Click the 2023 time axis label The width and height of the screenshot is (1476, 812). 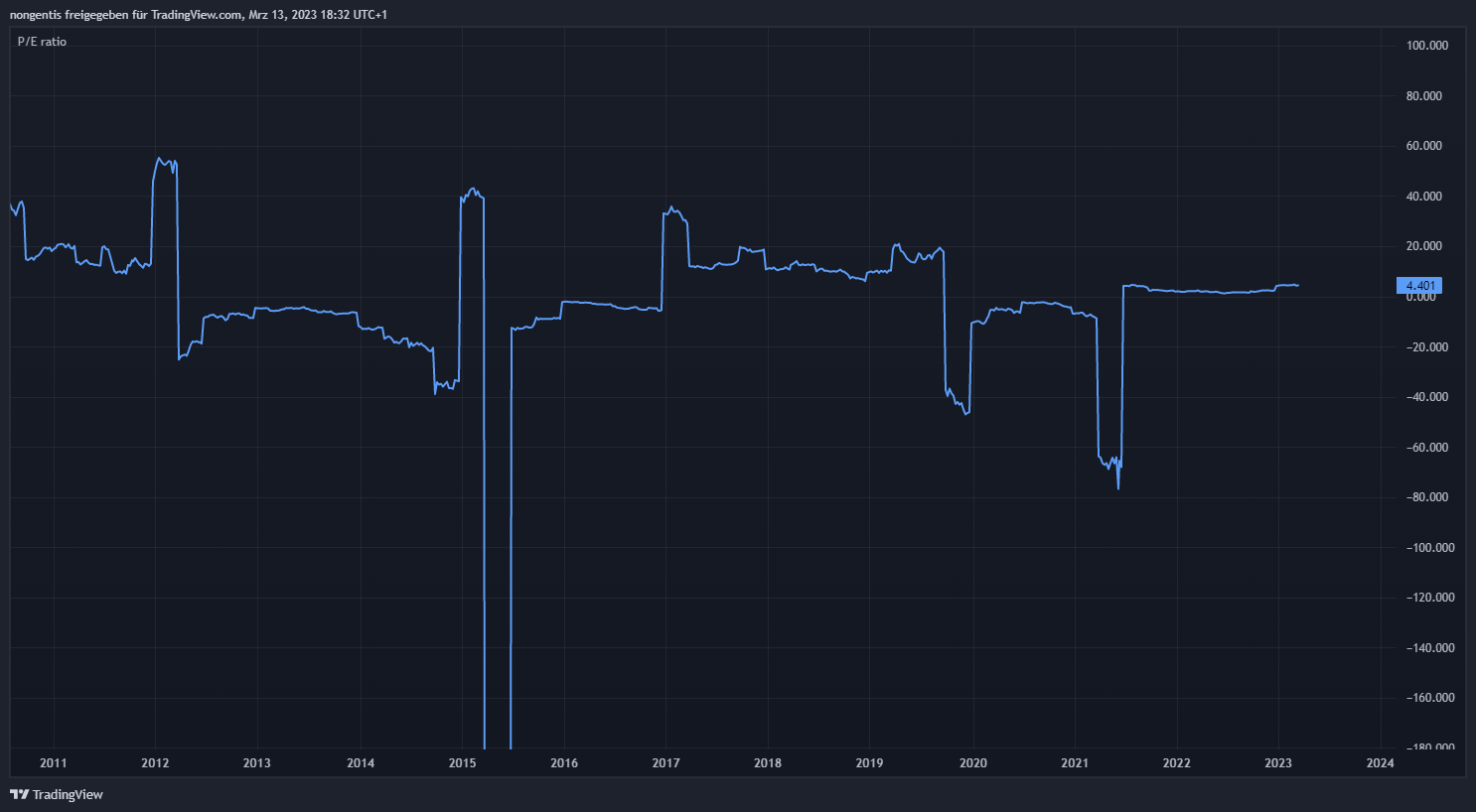[1278, 763]
